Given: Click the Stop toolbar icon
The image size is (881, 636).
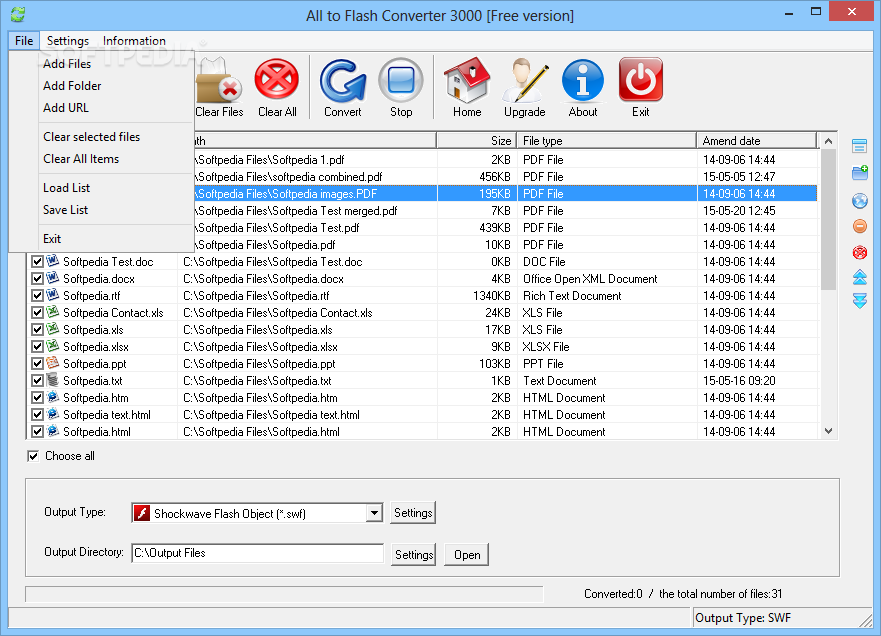Looking at the screenshot, I should click(401, 80).
